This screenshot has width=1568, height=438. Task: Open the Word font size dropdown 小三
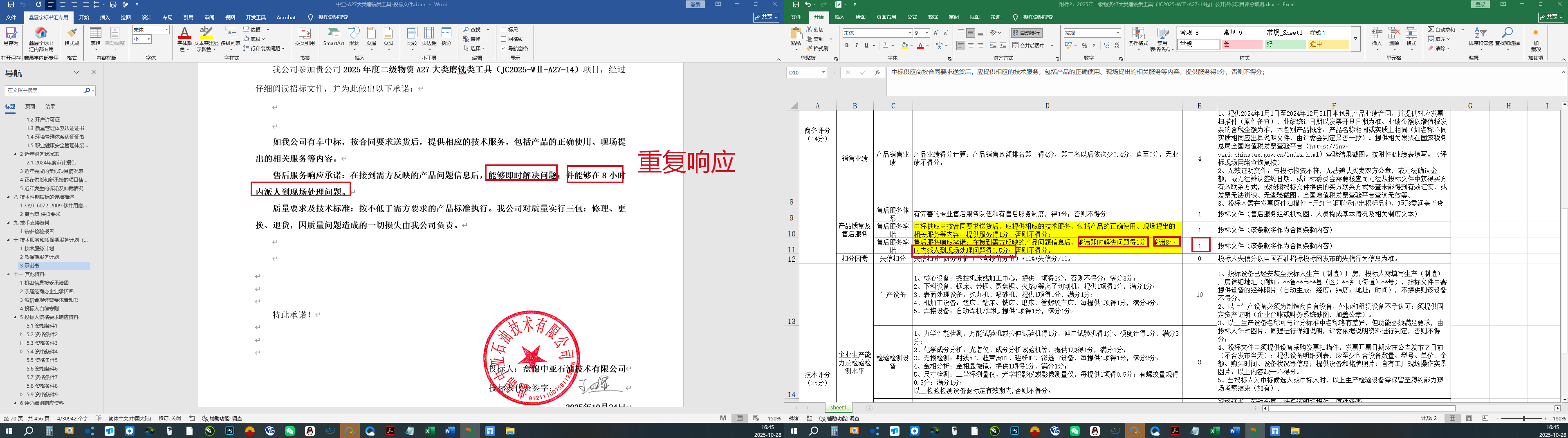[x=148, y=39]
